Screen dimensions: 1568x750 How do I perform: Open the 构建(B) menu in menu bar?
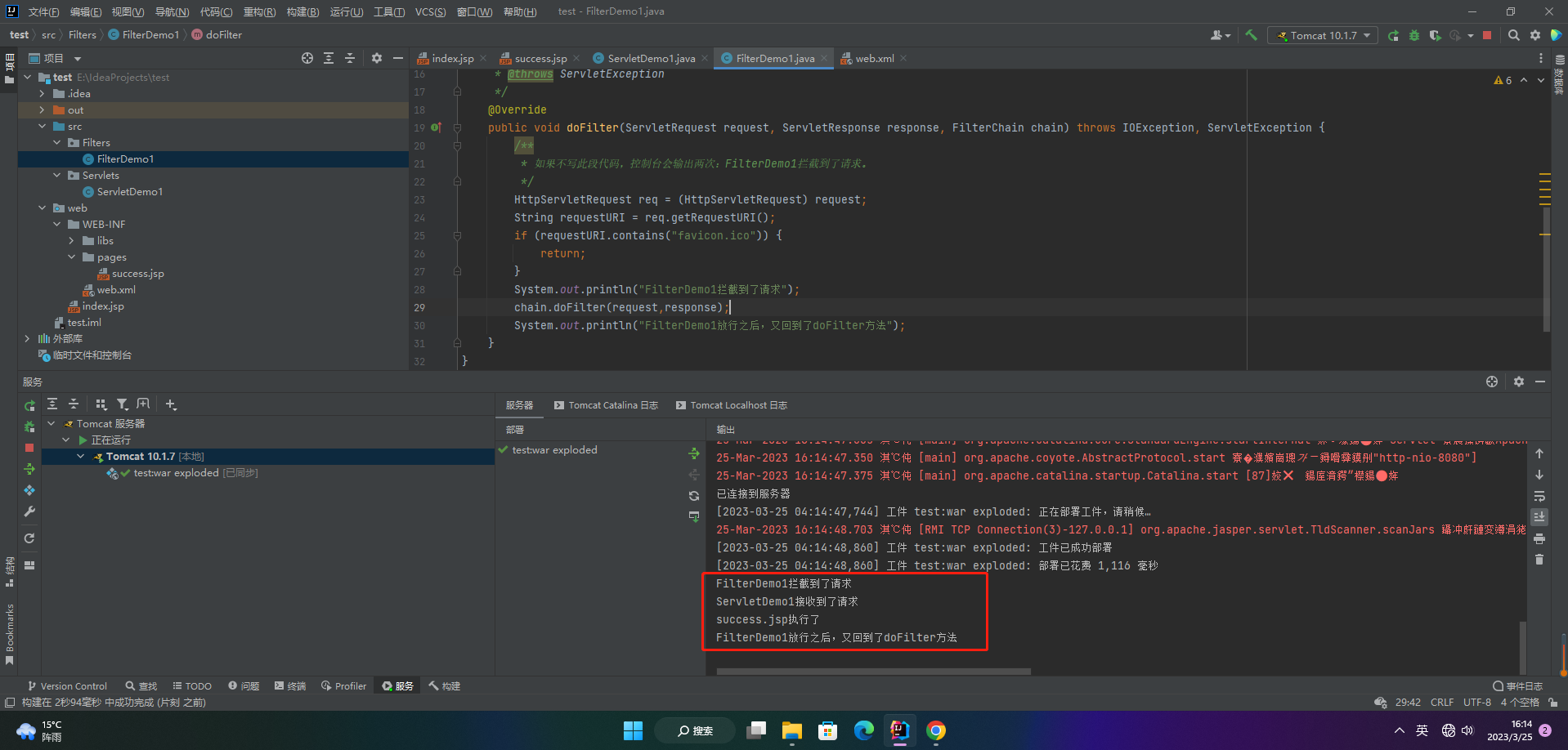(x=302, y=11)
